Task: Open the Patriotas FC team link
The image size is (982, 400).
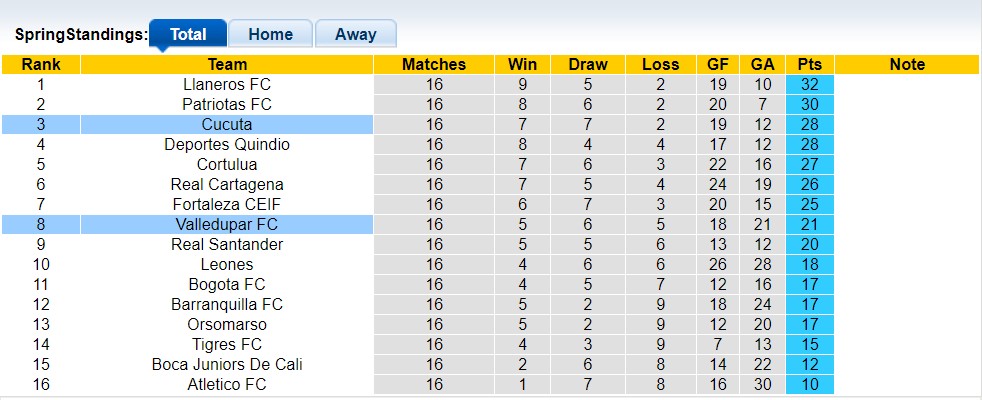Action: [227, 105]
